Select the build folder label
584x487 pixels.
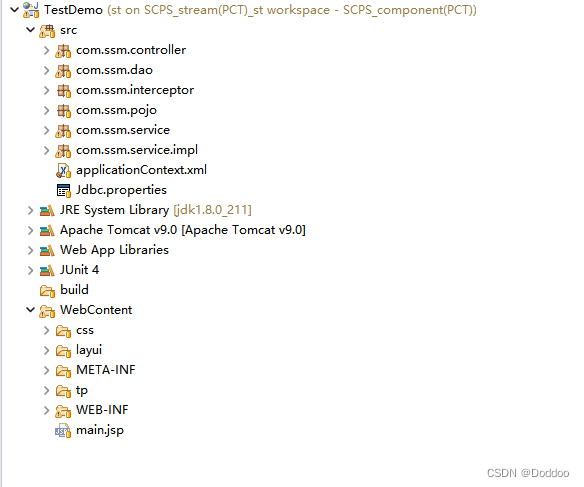click(x=74, y=290)
